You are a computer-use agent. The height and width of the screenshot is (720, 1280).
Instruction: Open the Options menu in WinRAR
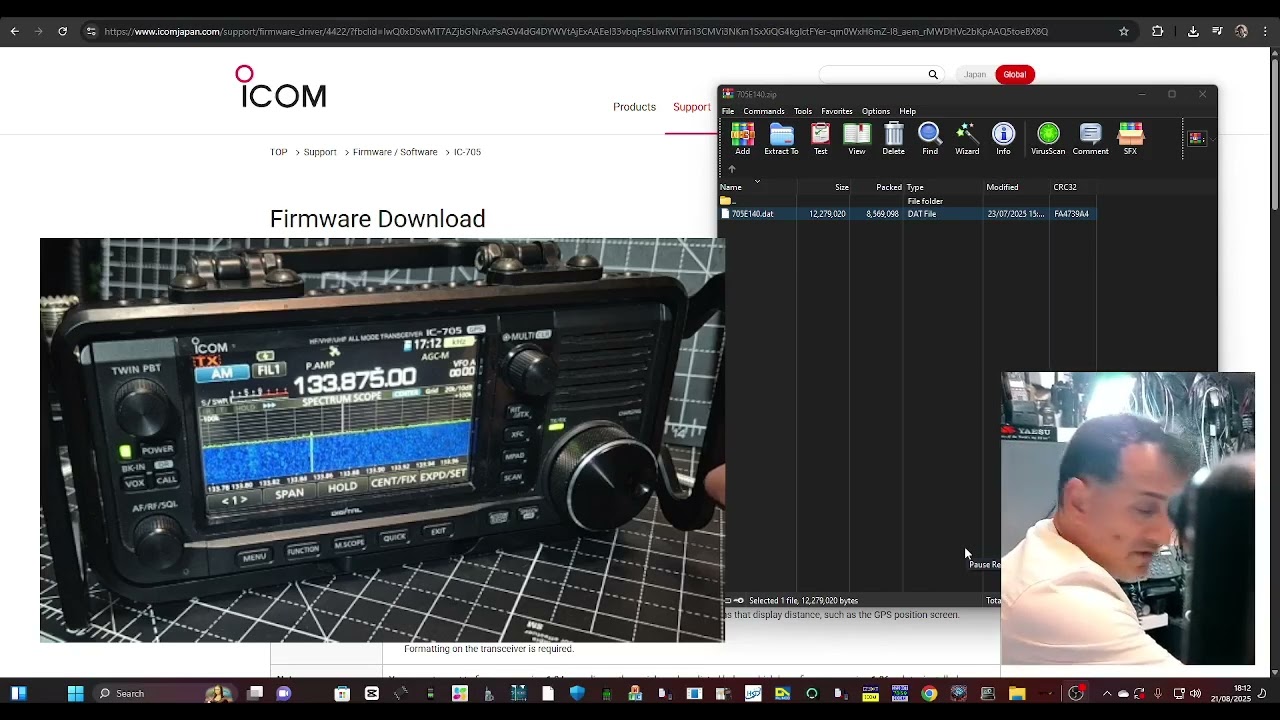coord(876,111)
